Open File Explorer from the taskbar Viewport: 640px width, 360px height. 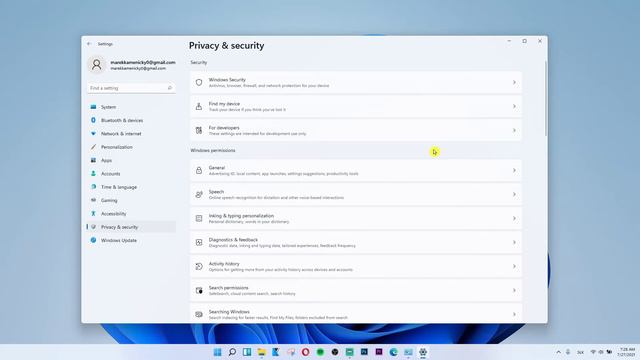[x=262, y=352]
